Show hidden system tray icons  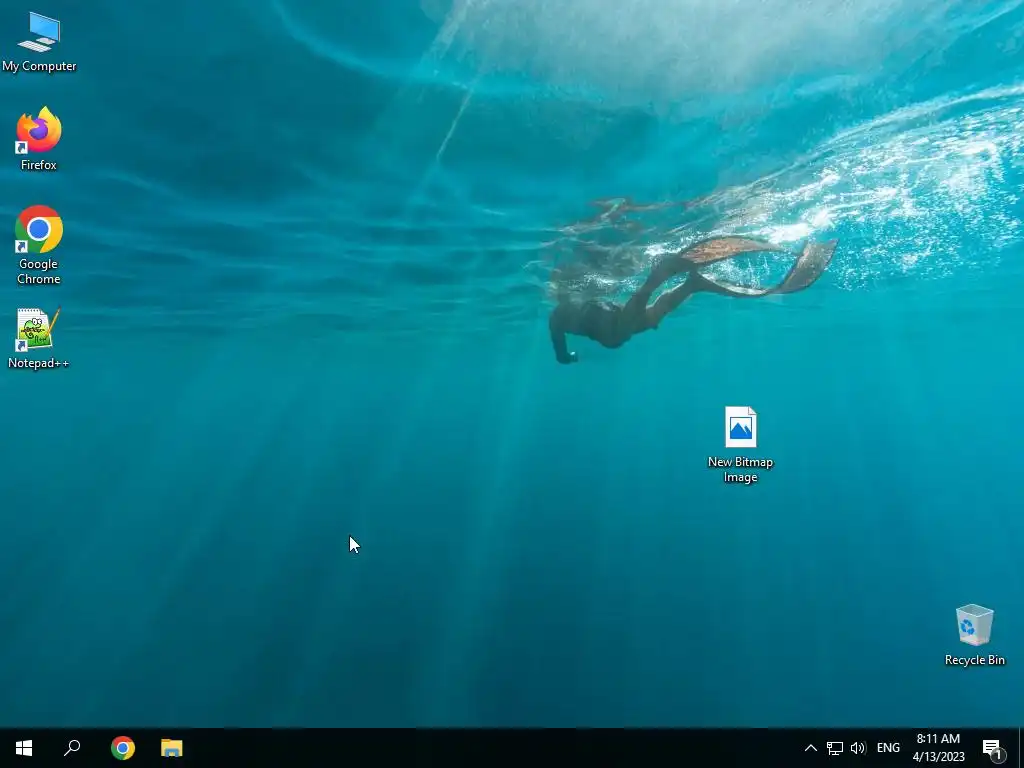coord(810,748)
